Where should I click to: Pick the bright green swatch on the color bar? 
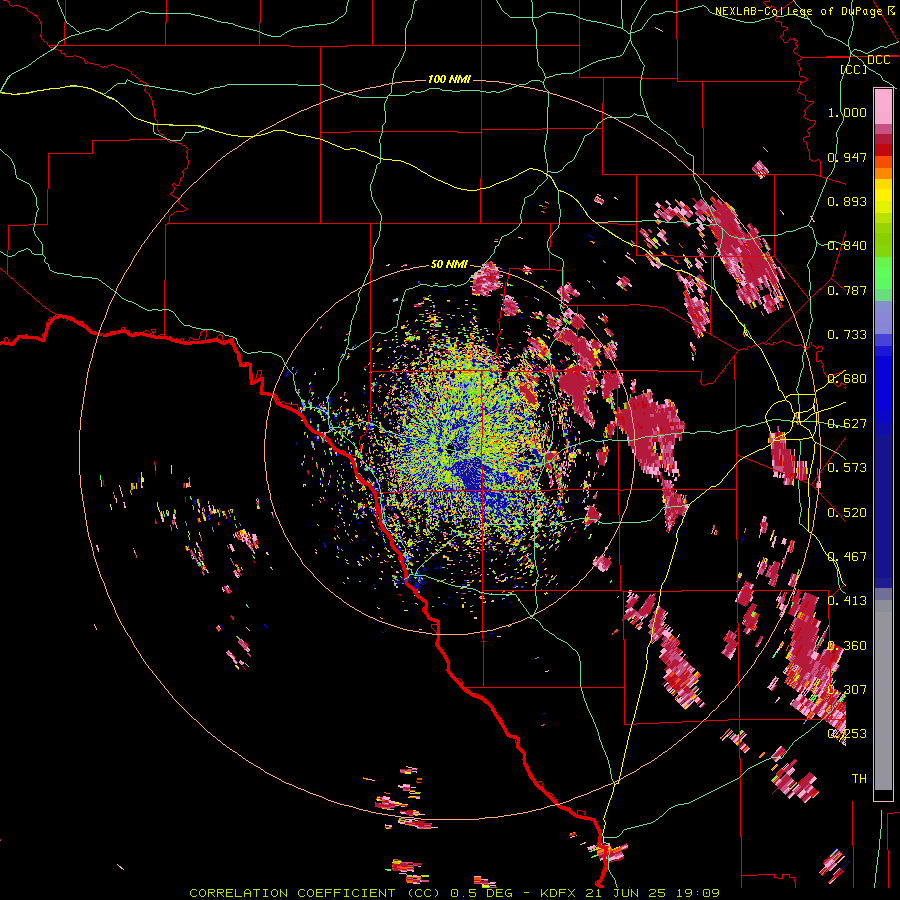(x=883, y=273)
